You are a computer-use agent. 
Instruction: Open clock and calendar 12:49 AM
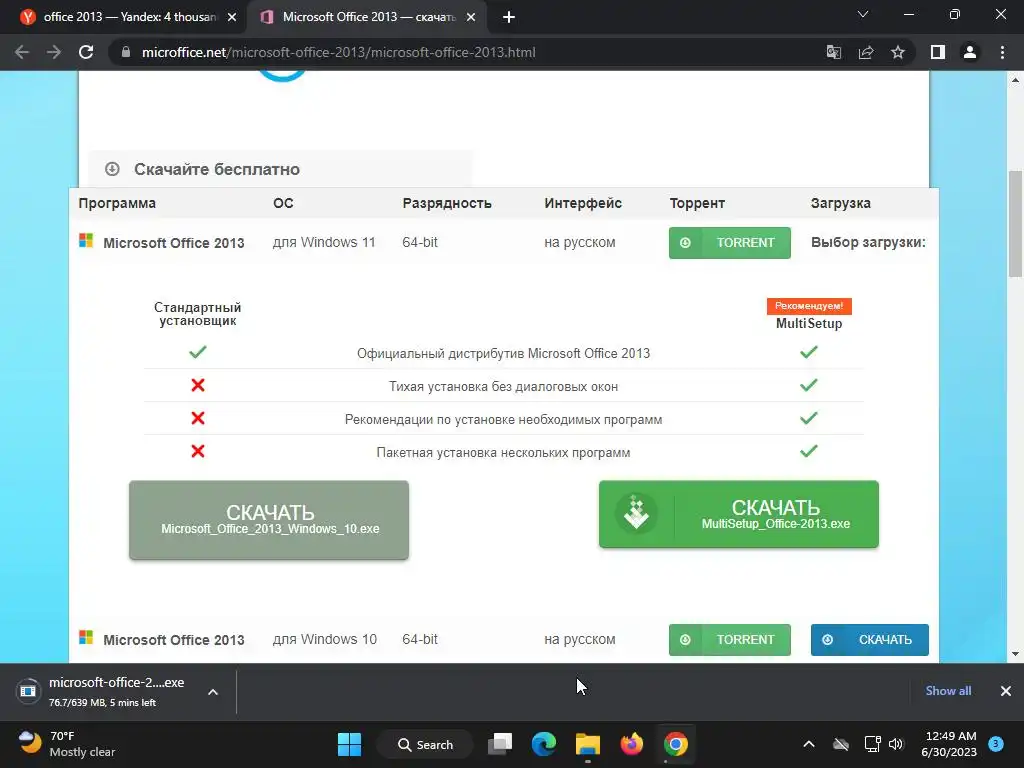[x=950, y=744]
